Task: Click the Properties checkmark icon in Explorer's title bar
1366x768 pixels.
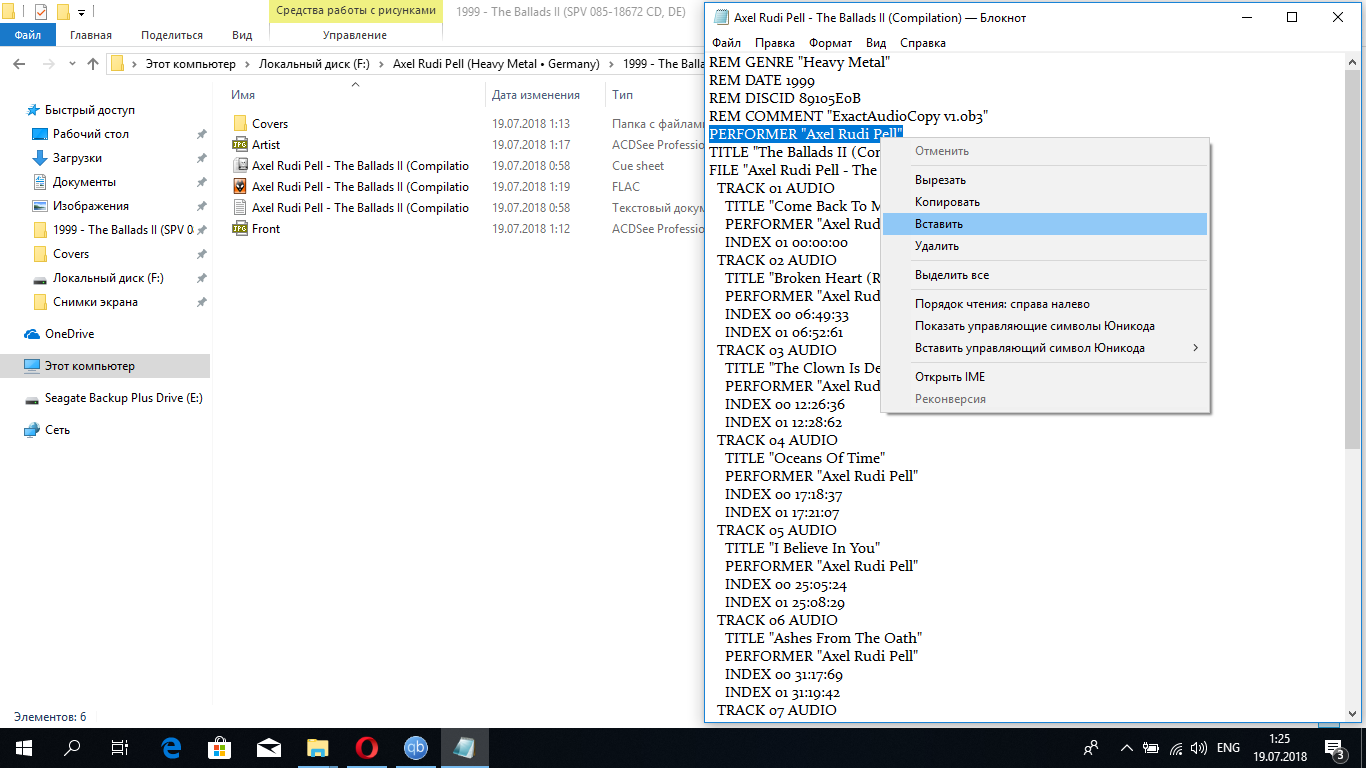Action: click(41, 12)
